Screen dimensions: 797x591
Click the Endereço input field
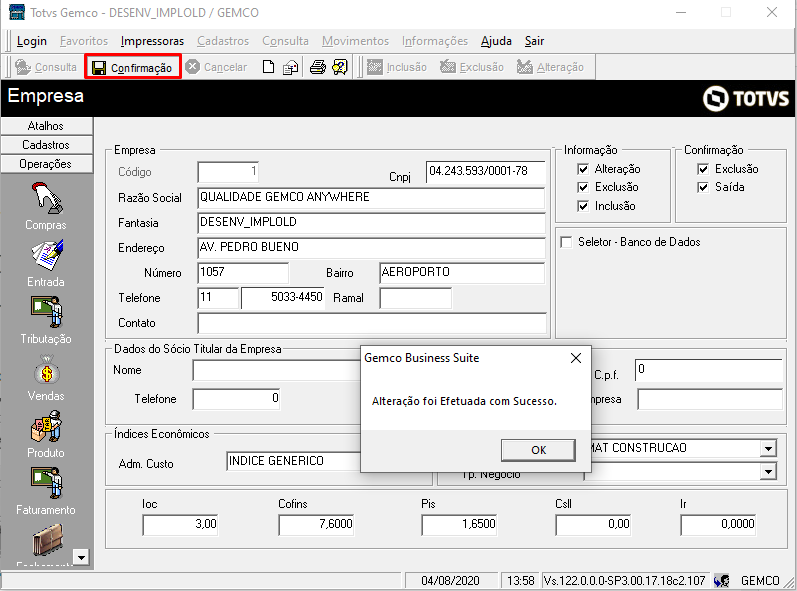tap(371, 247)
